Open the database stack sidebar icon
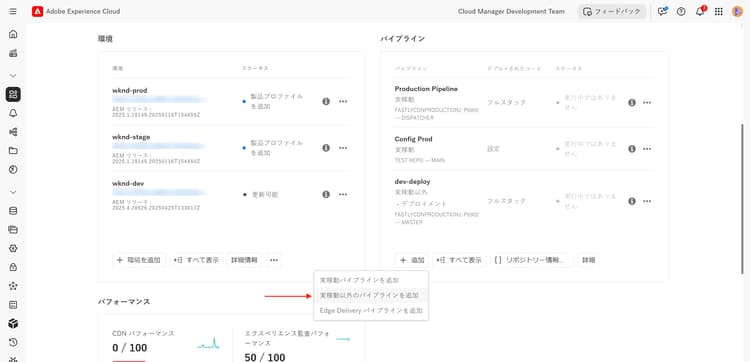Screen dimensions: 750x362 (13, 211)
